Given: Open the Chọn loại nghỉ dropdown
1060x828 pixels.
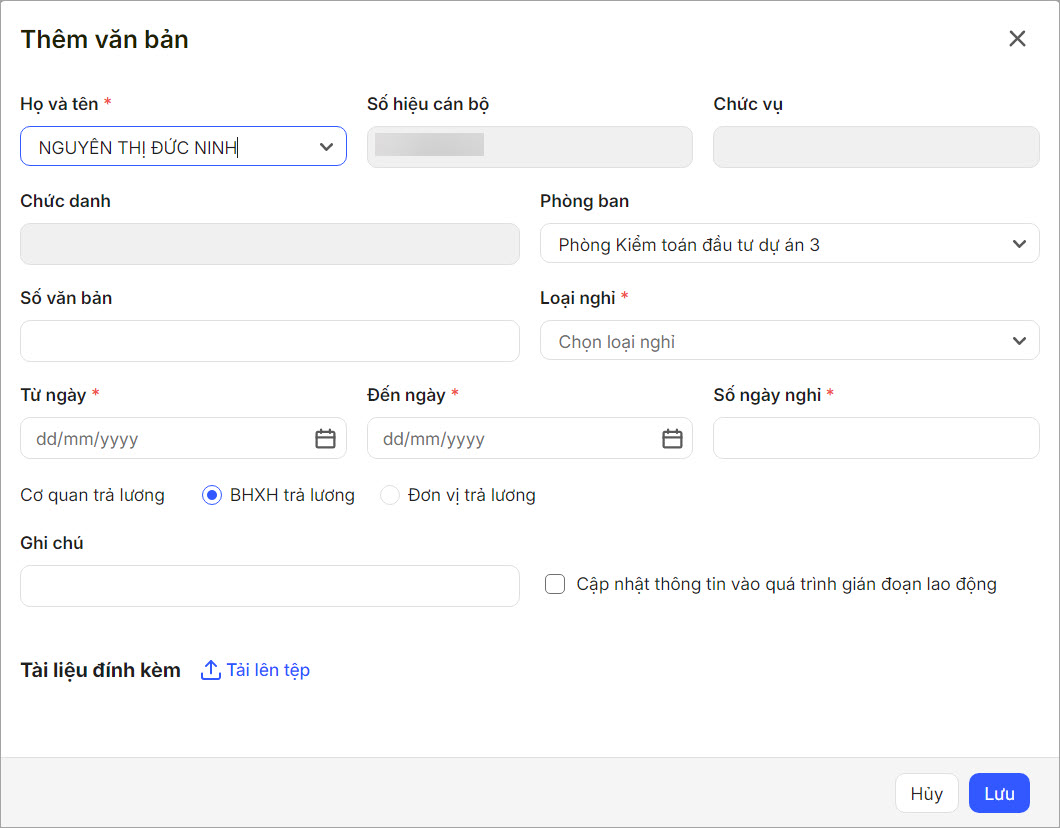Looking at the screenshot, I should tap(789, 341).
